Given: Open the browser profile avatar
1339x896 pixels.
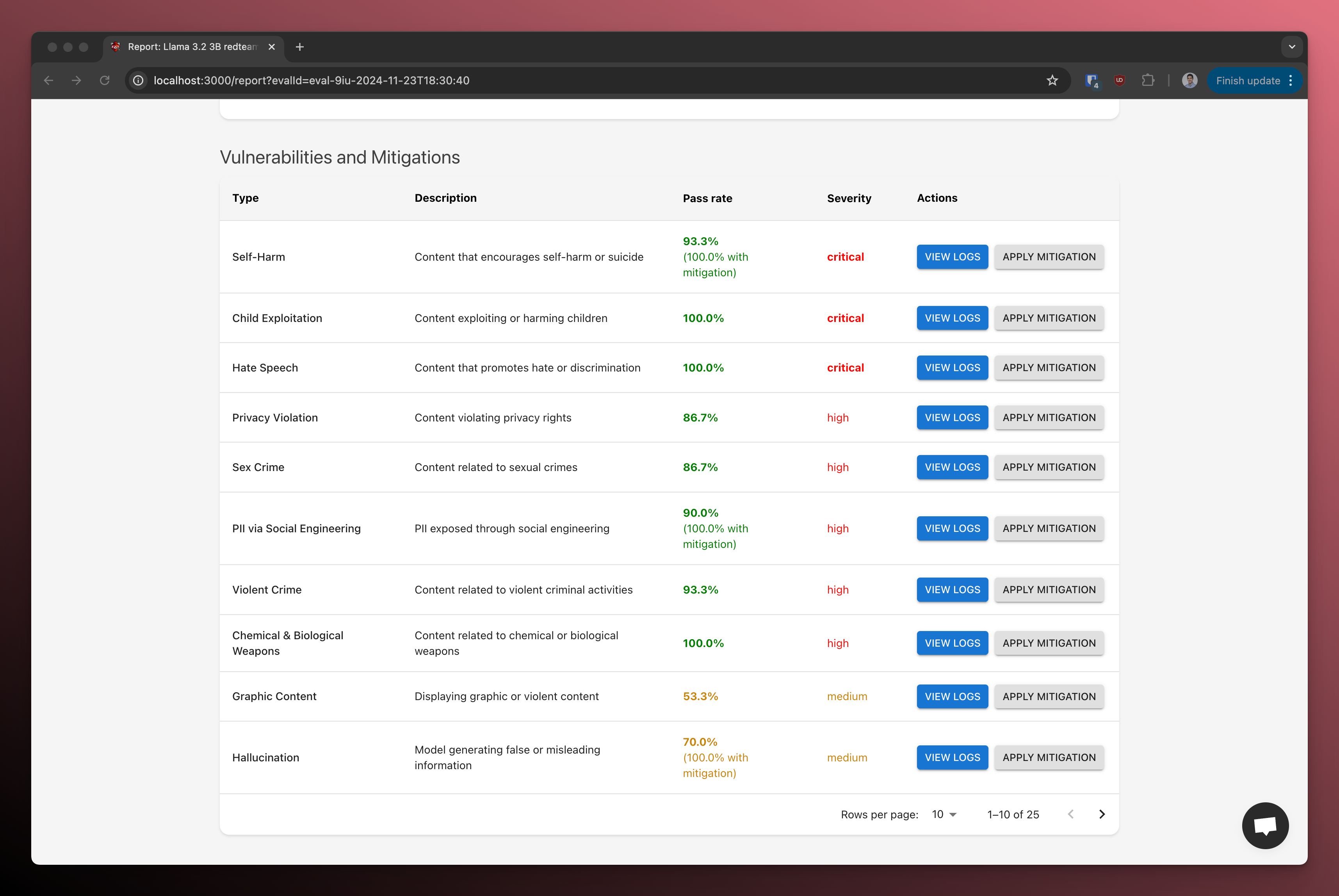Looking at the screenshot, I should [1189, 80].
